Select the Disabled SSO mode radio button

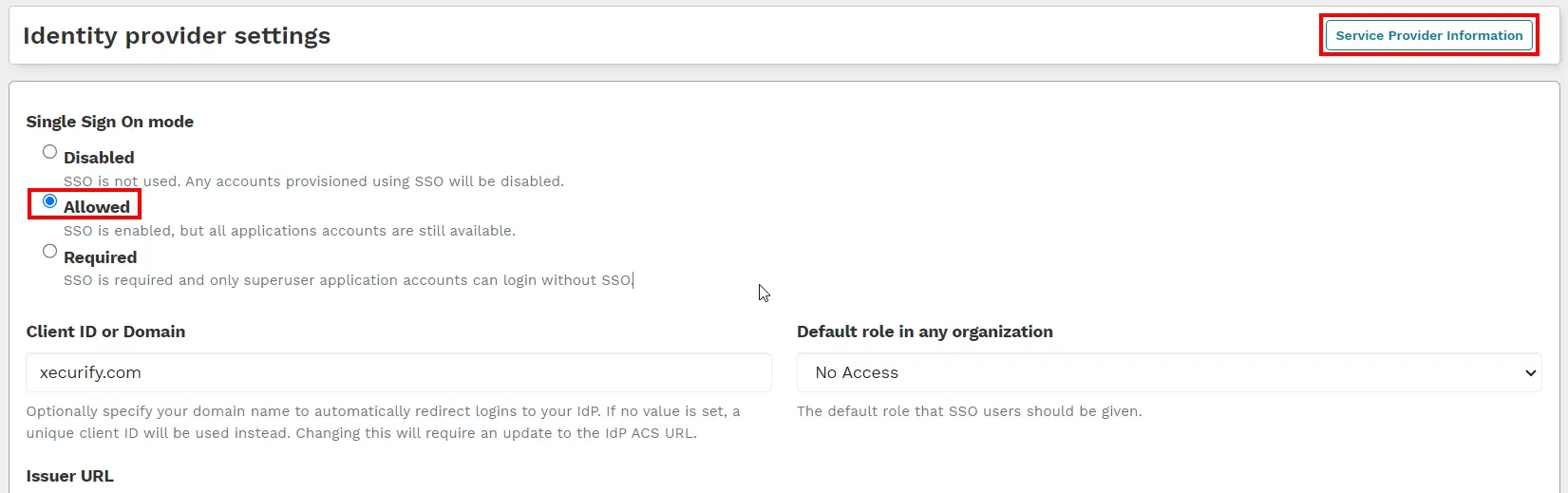50,152
